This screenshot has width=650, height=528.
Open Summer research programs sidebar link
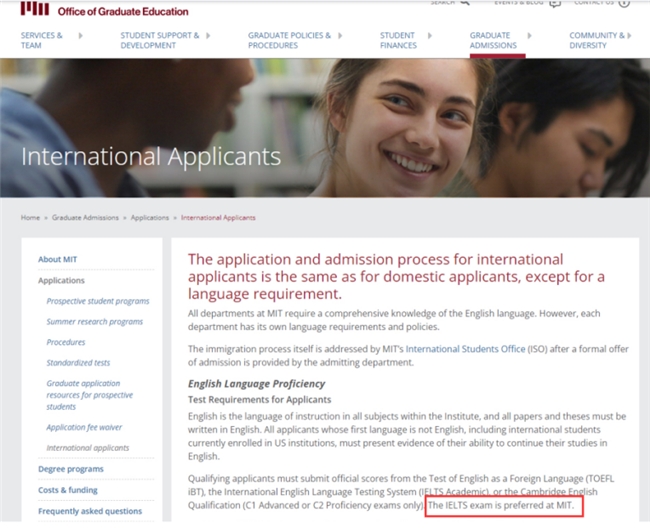point(95,322)
